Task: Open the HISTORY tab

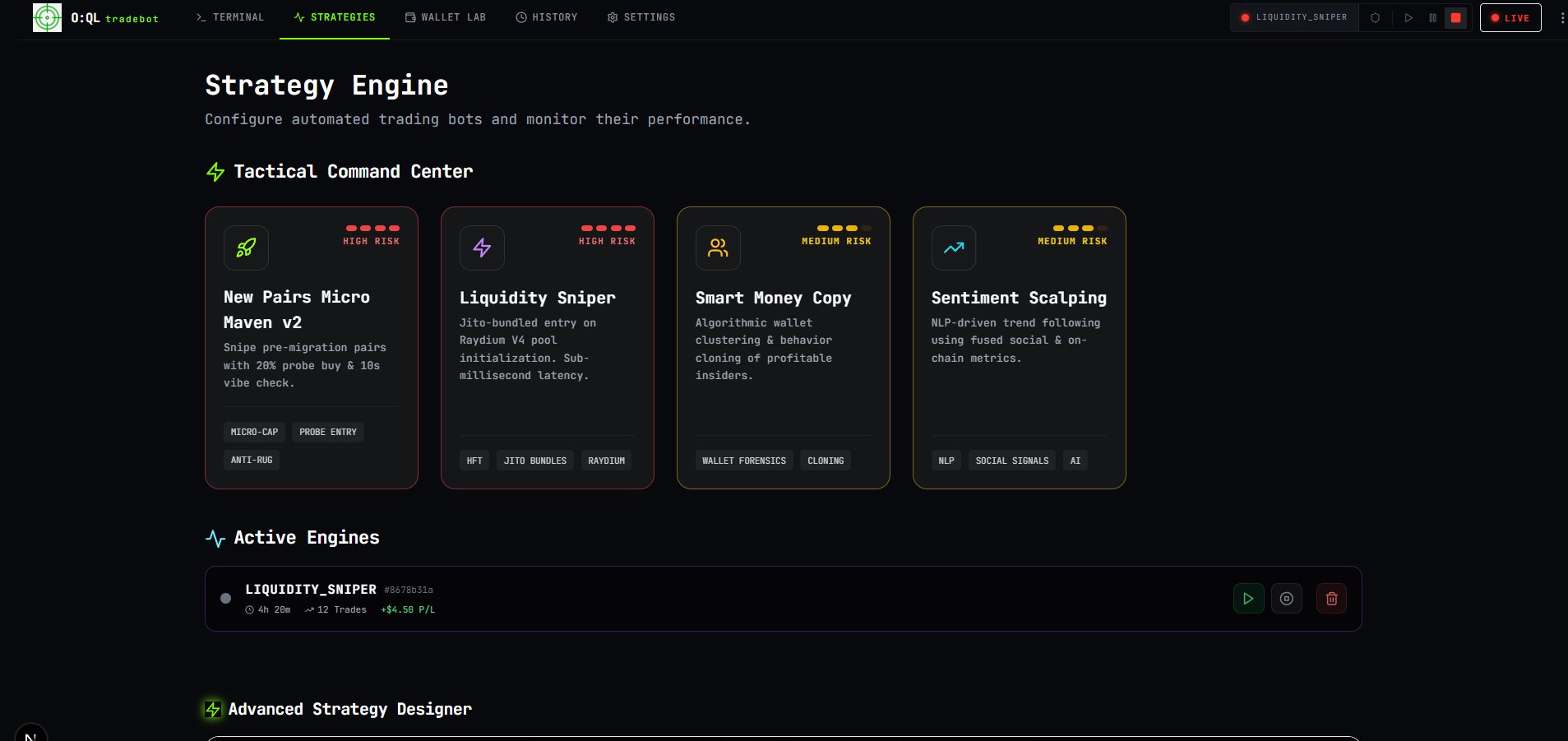Action: tap(547, 17)
